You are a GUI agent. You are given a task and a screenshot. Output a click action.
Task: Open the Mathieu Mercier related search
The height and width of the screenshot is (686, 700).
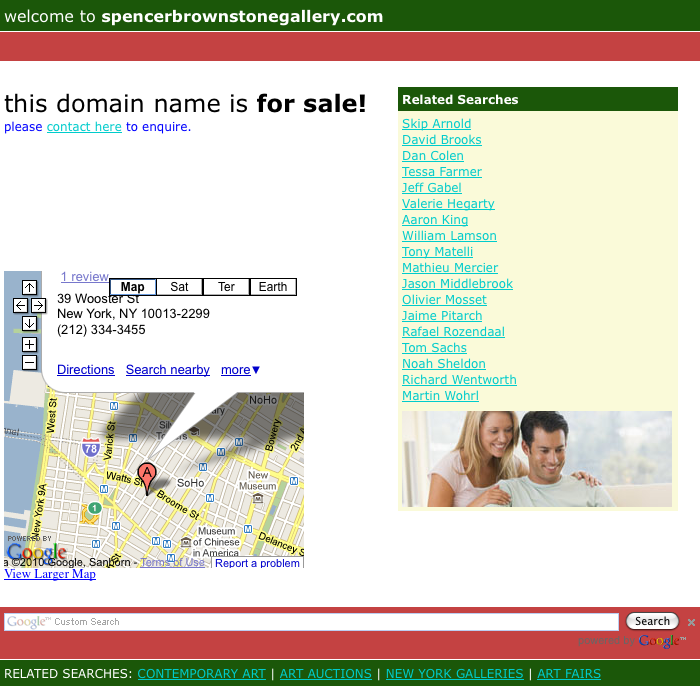pyautogui.click(x=450, y=268)
